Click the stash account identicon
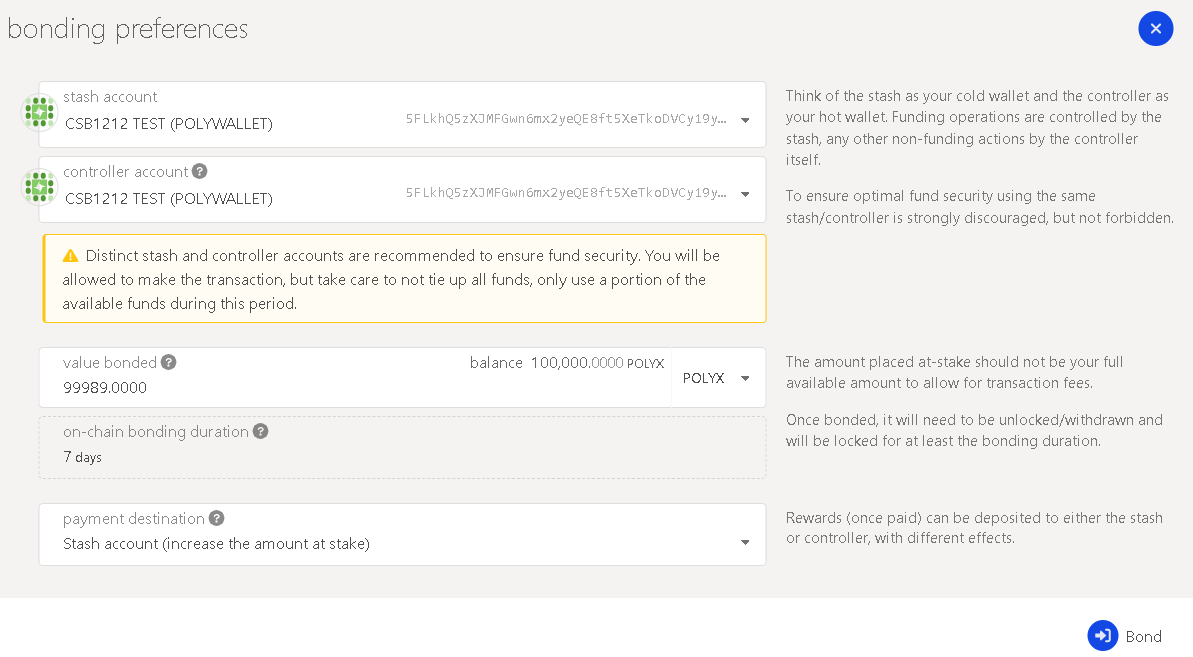Screen dimensions: 1193x657 pyautogui.click(x=39, y=113)
